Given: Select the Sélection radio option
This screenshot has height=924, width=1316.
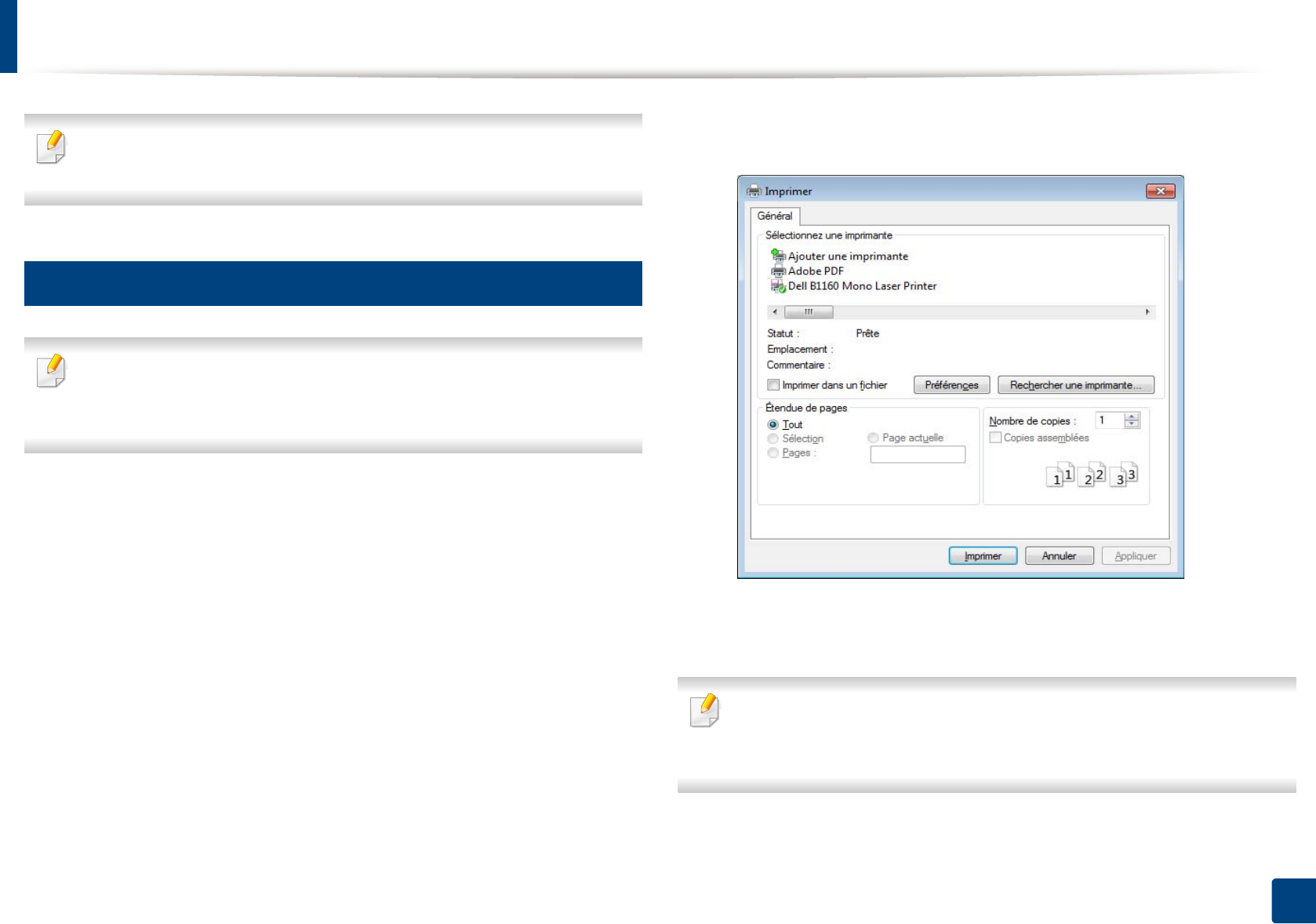Looking at the screenshot, I should 773,438.
